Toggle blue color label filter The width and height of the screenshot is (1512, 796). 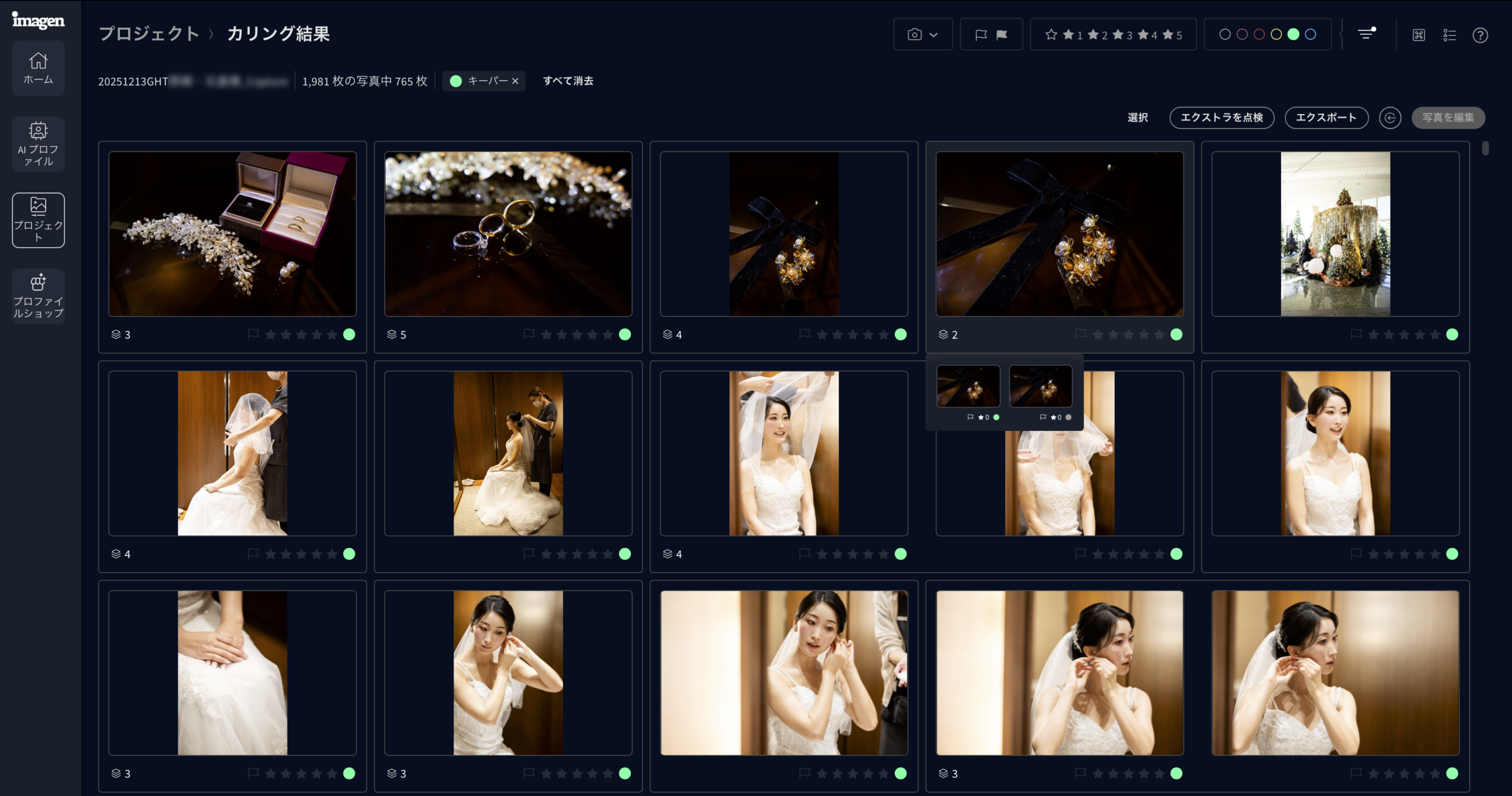click(x=1310, y=34)
